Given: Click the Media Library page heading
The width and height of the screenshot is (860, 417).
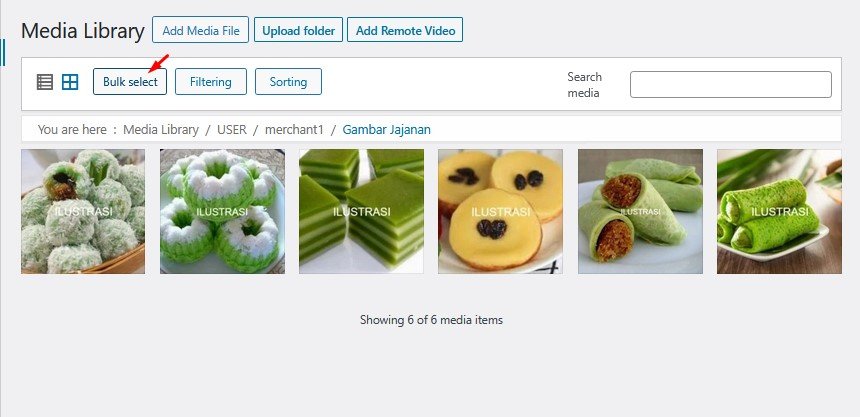Looking at the screenshot, I should [83, 31].
